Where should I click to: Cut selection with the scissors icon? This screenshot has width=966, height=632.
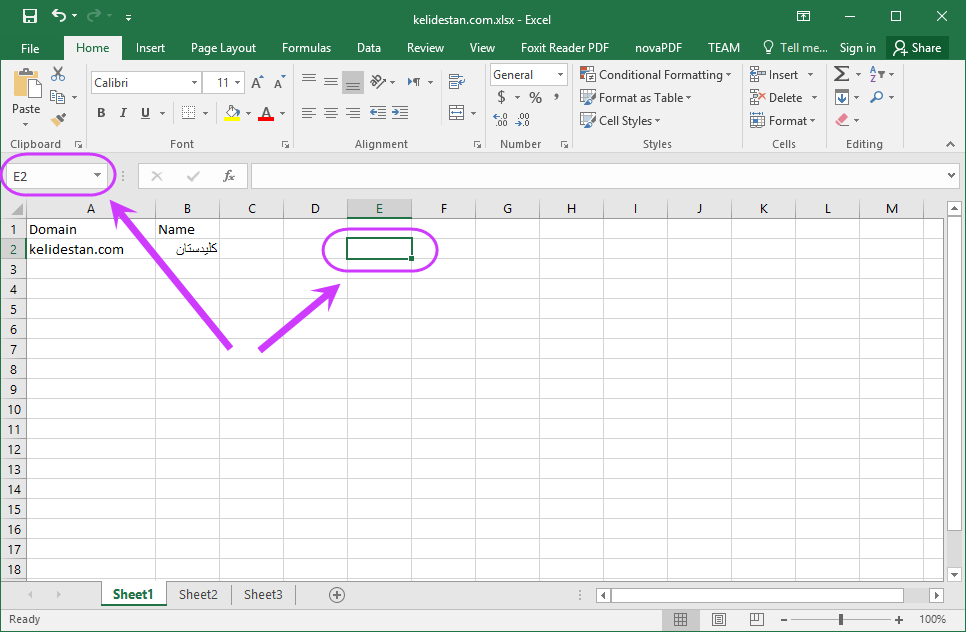pyautogui.click(x=58, y=74)
